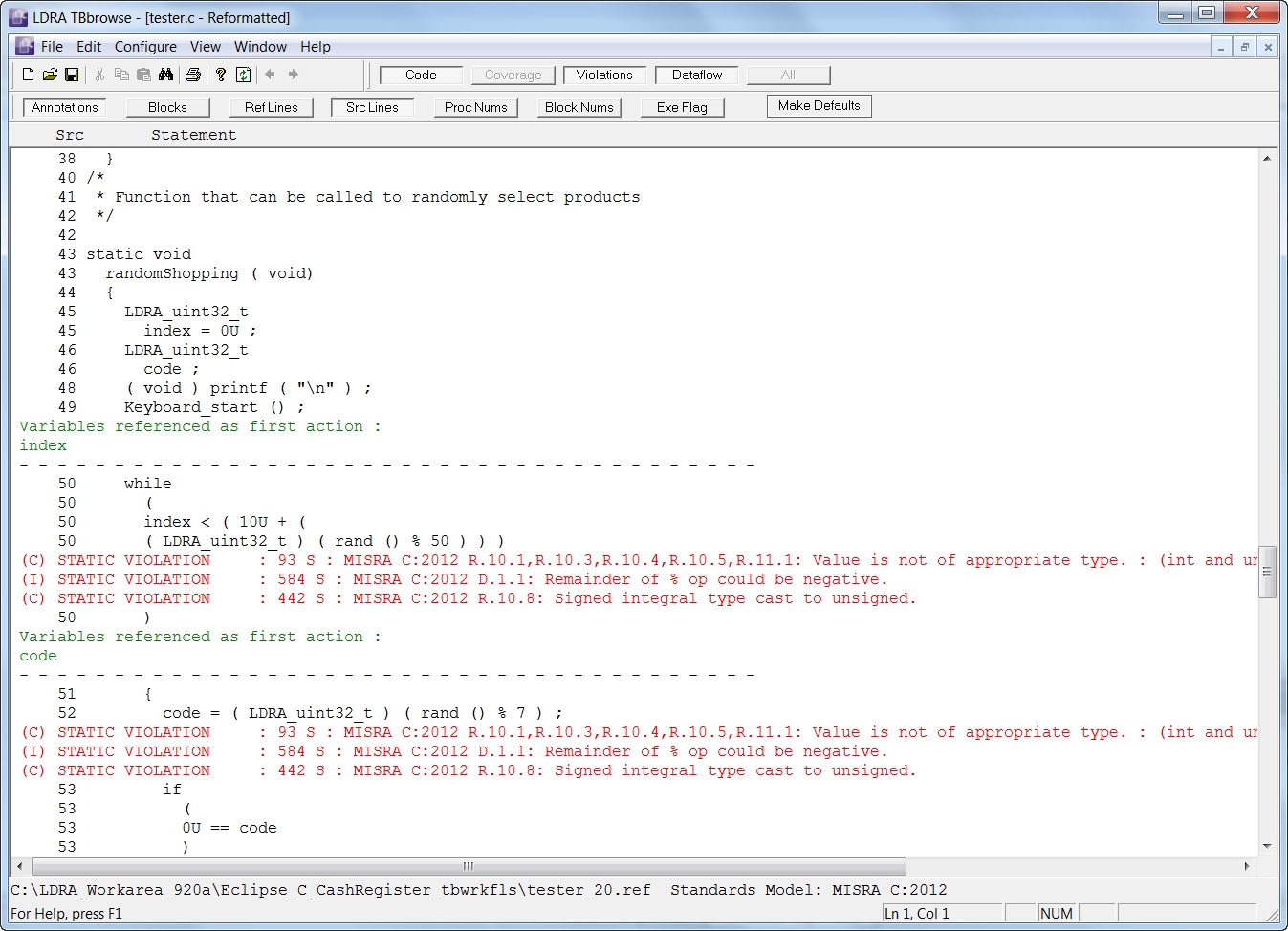Toggle the Coverage view button

(513, 75)
